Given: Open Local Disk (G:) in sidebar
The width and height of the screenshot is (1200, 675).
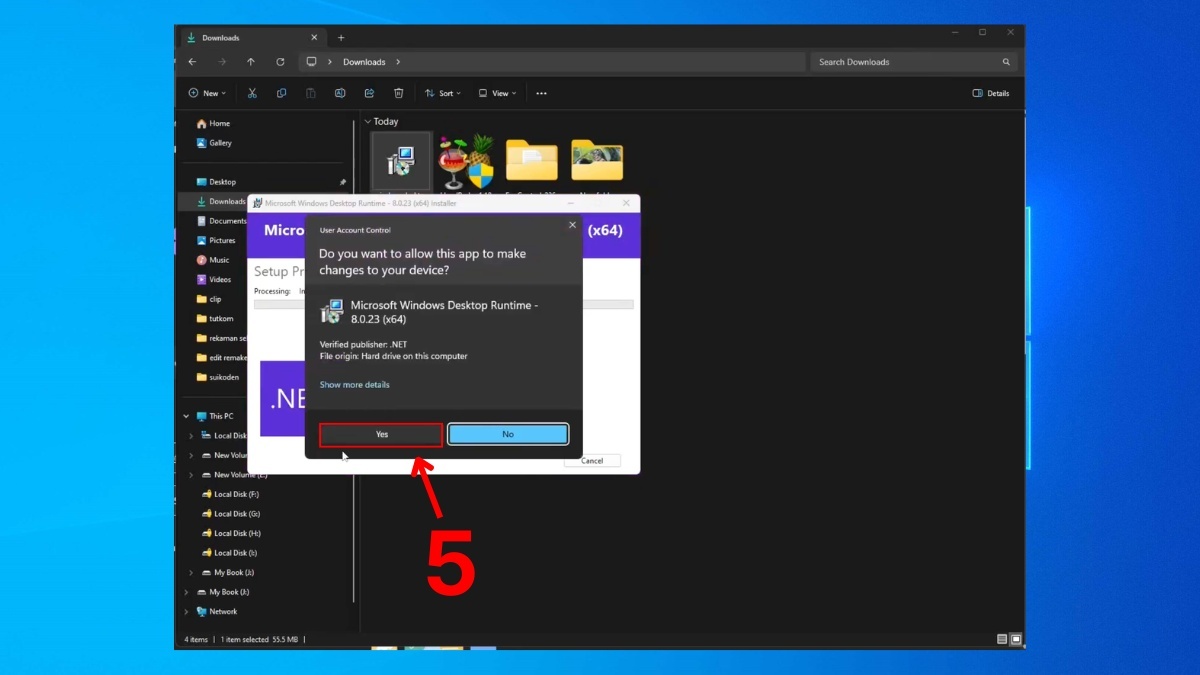Looking at the screenshot, I should click(230, 514).
